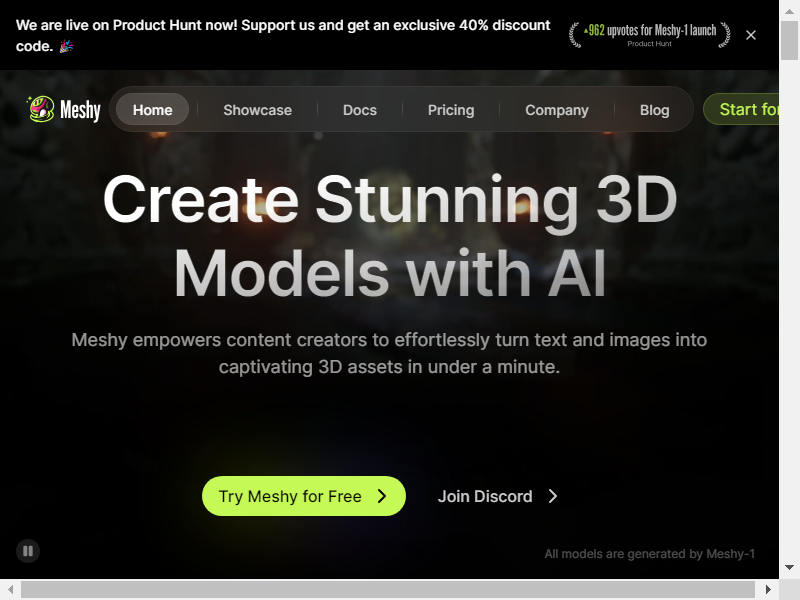Screen dimensions: 800x600
Task: Click the Meshy wordmark text
Action: (x=80, y=109)
